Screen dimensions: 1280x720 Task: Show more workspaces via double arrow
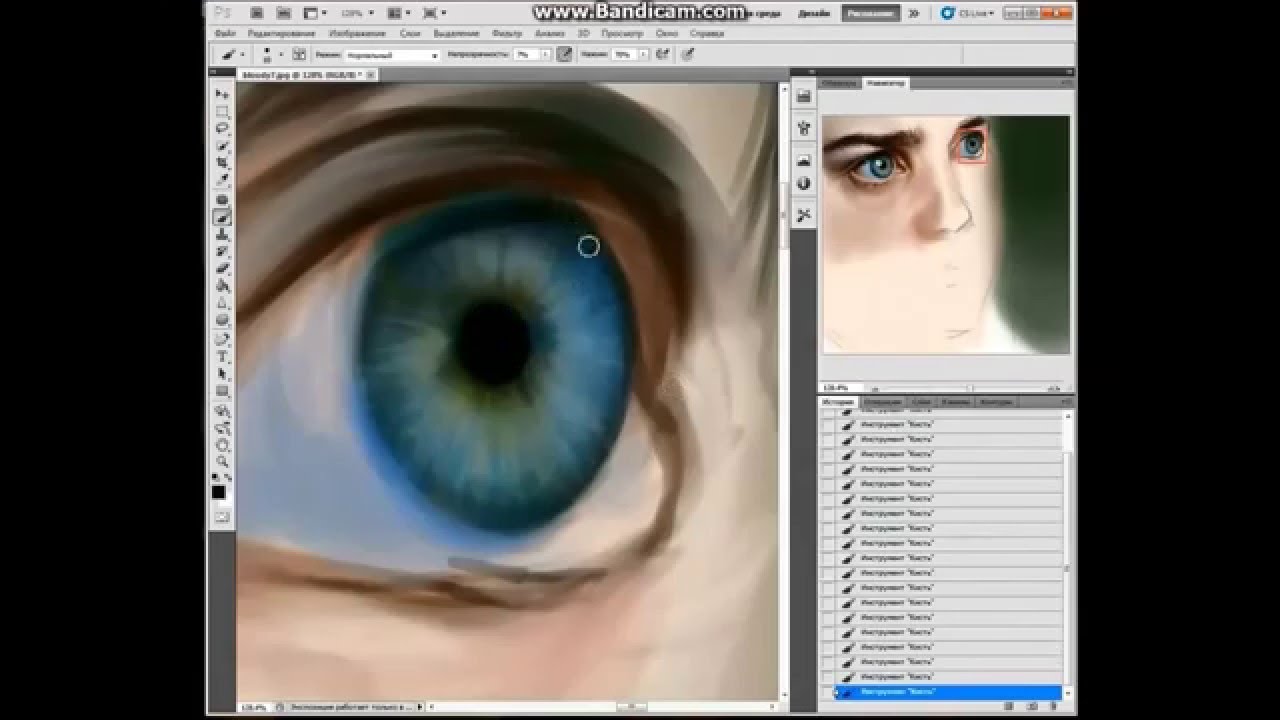click(913, 14)
